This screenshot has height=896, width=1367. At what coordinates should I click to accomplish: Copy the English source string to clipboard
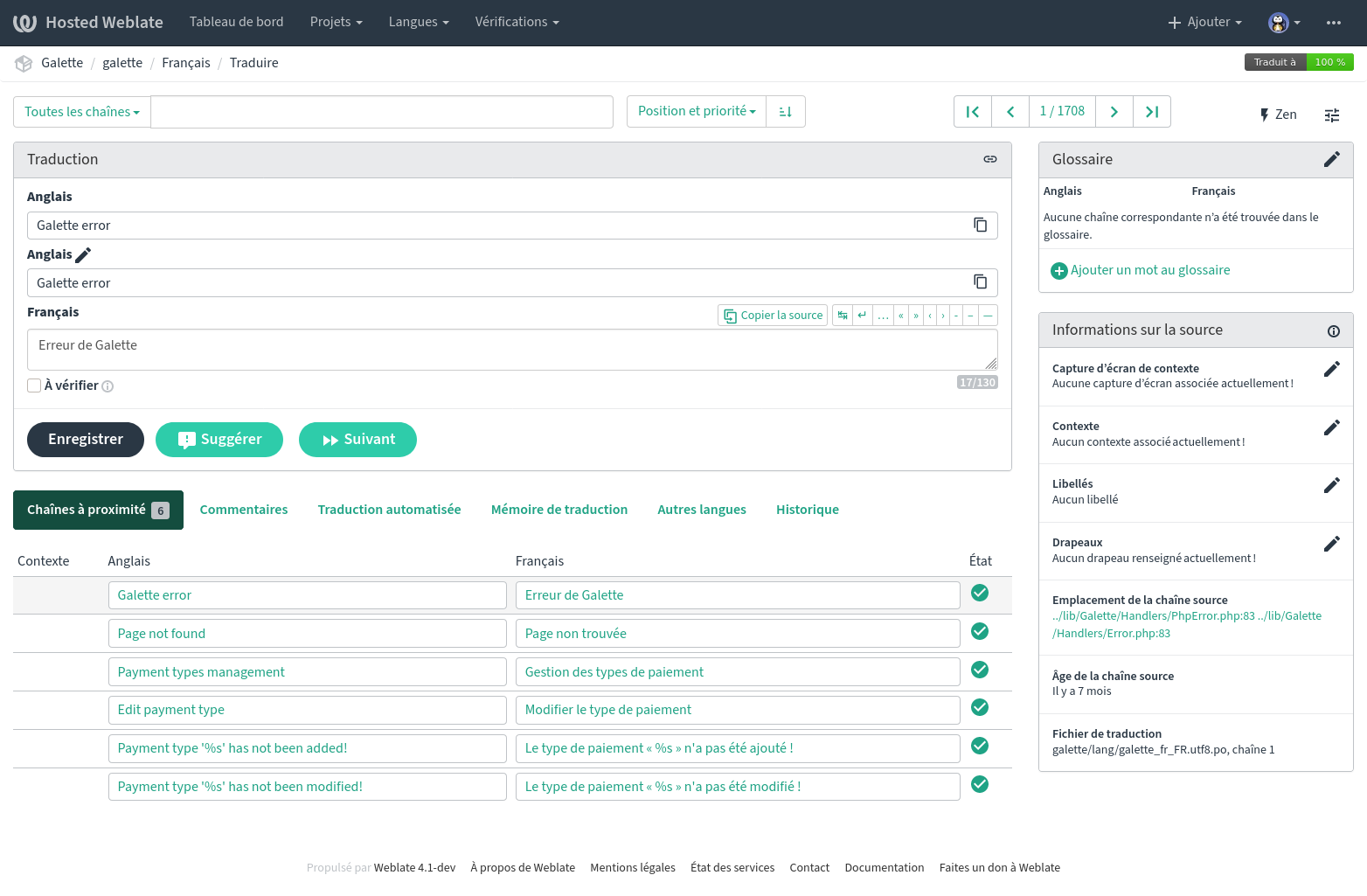pos(980,226)
